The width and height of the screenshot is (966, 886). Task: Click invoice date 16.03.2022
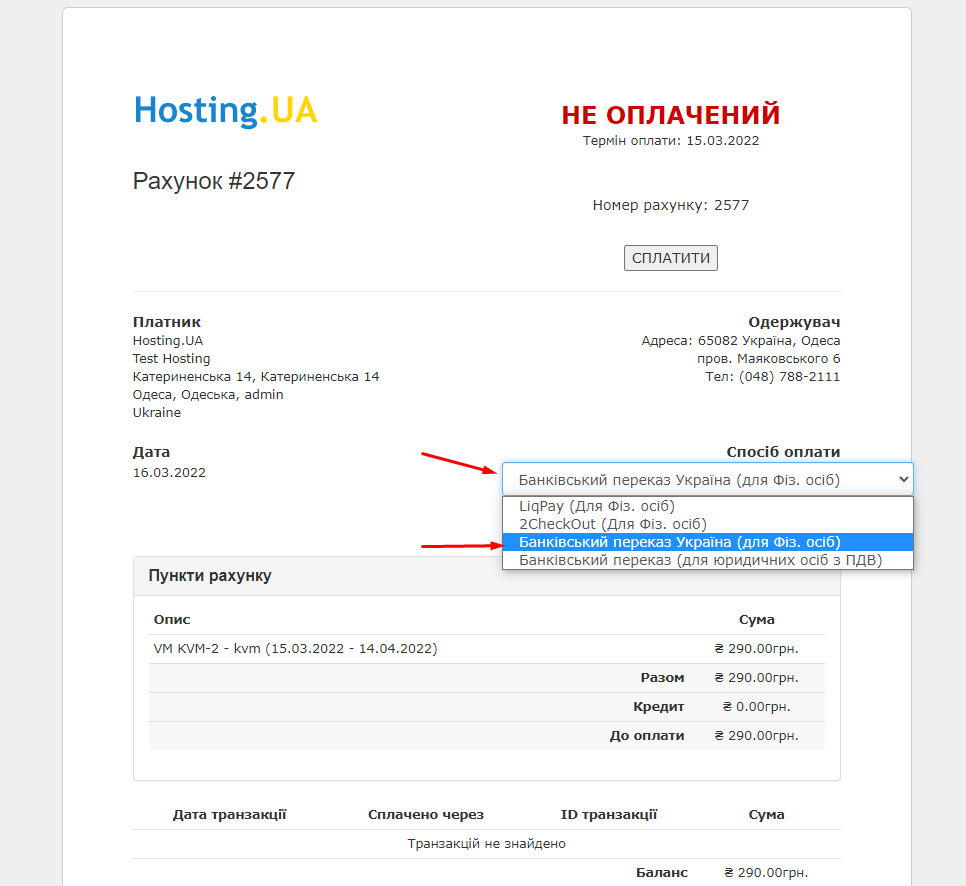click(x=169, y=473)
